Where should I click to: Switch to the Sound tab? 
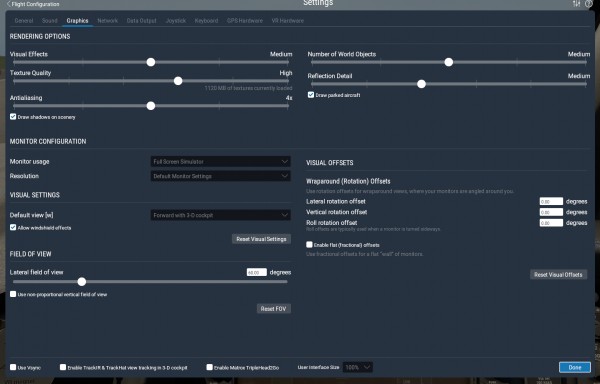[50, 21]
